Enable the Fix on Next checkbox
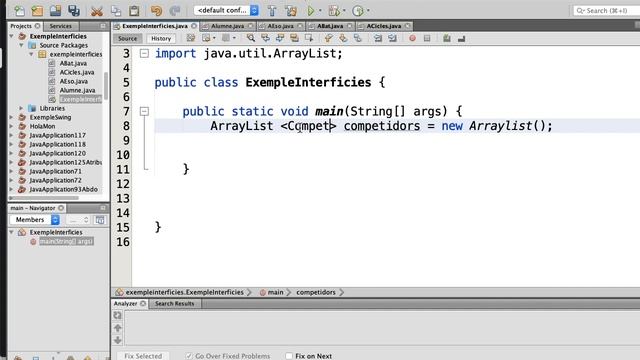The image size is (640, 360). pyautogui.click(x=289, y=356)
